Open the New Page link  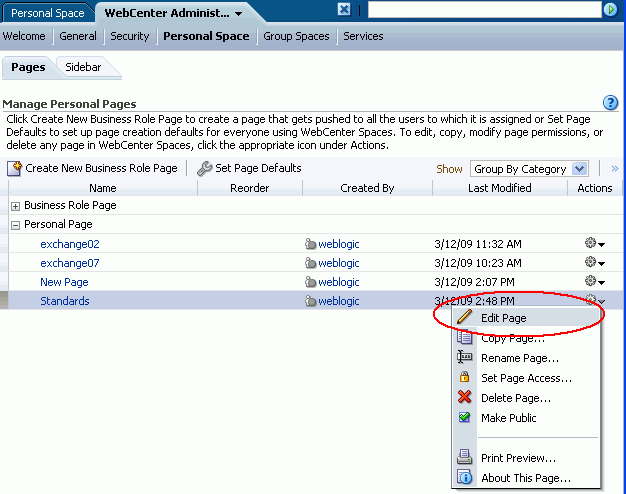(x=64, y=282)
